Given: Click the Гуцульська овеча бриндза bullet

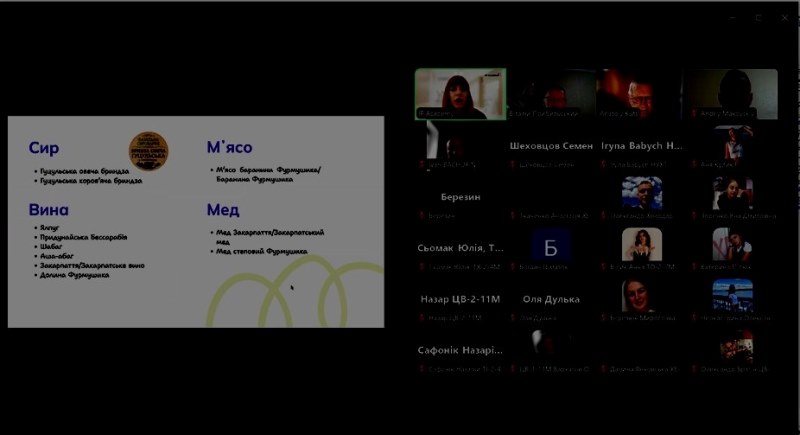Looking at the screenshot, I should [x=84, y=171].
